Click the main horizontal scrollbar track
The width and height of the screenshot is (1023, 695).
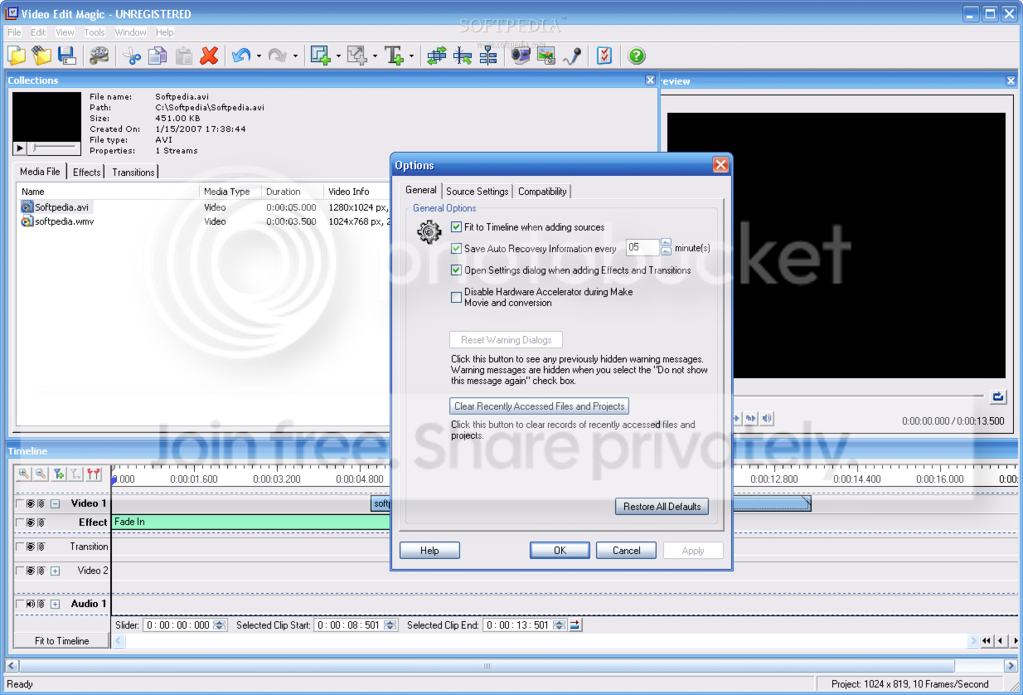(x=487, y=666)
